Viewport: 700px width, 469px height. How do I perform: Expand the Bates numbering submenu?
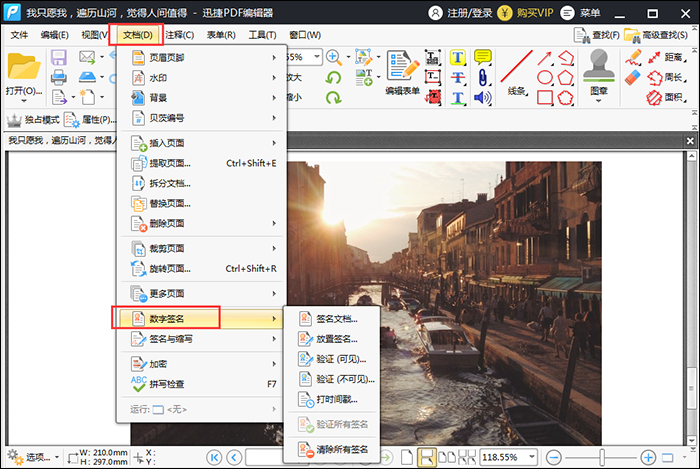click(x=202, y=118)
